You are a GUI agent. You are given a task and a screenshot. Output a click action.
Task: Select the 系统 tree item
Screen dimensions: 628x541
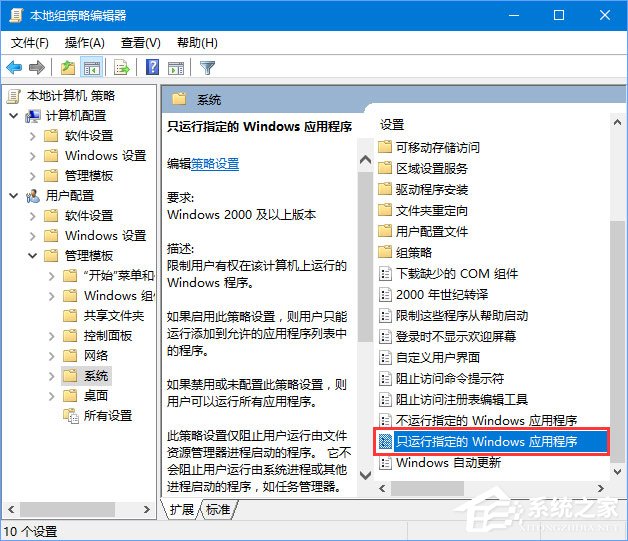click(96, 376)
